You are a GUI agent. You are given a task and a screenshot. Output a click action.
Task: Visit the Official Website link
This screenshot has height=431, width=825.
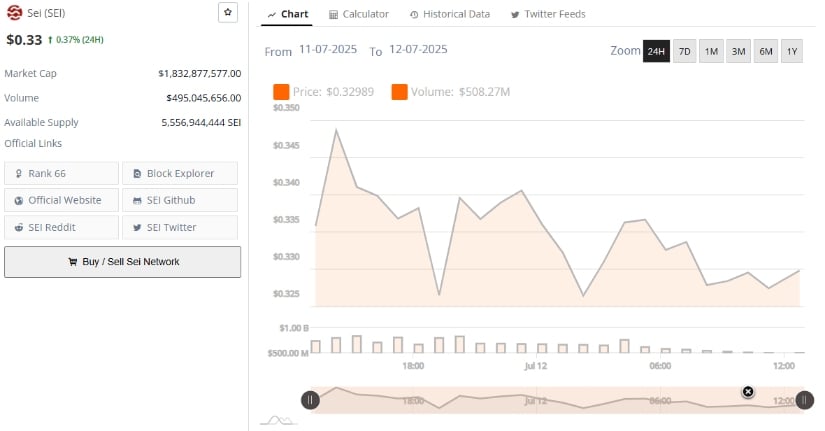pos(62,200)
